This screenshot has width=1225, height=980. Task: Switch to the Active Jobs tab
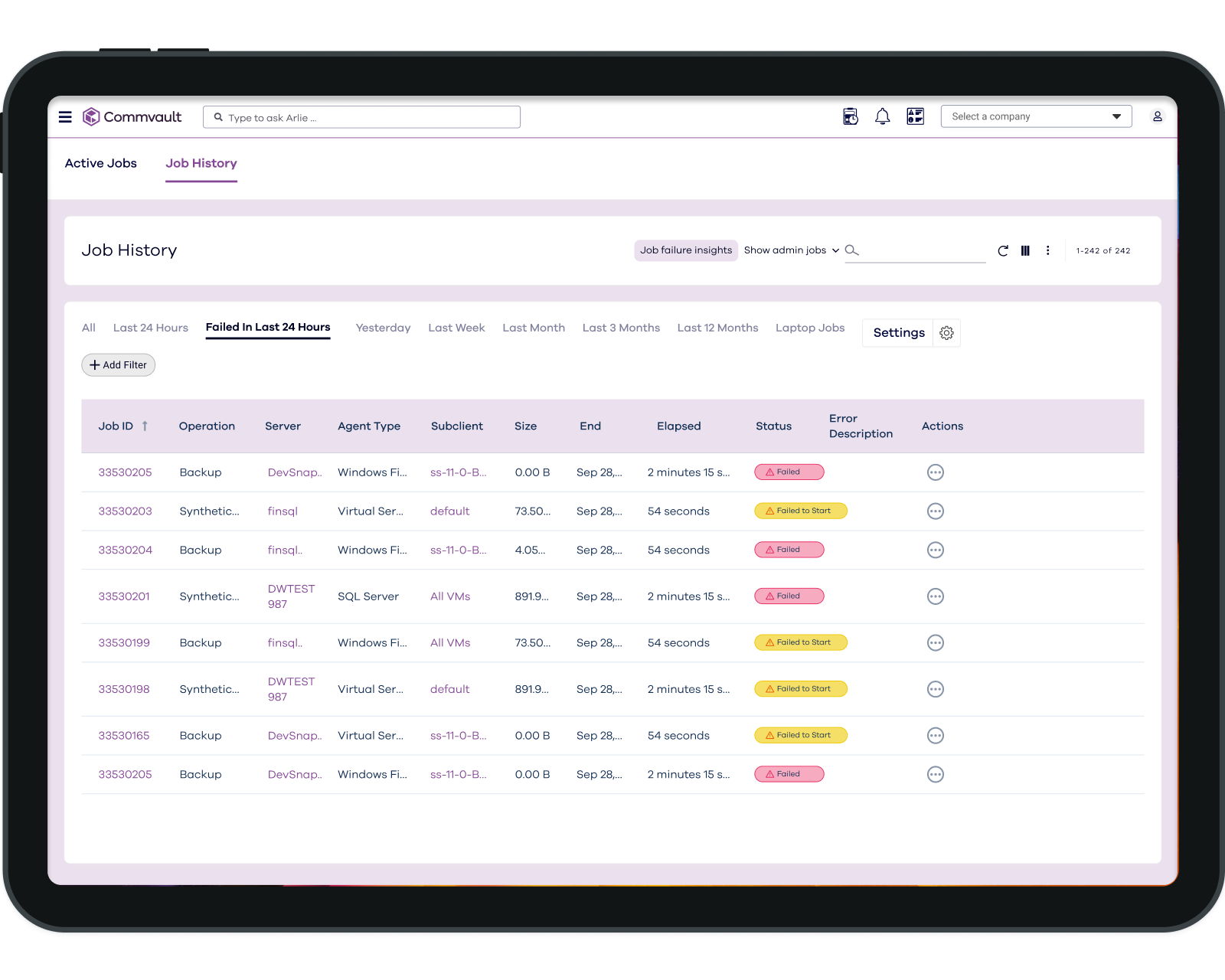[100, 163]
